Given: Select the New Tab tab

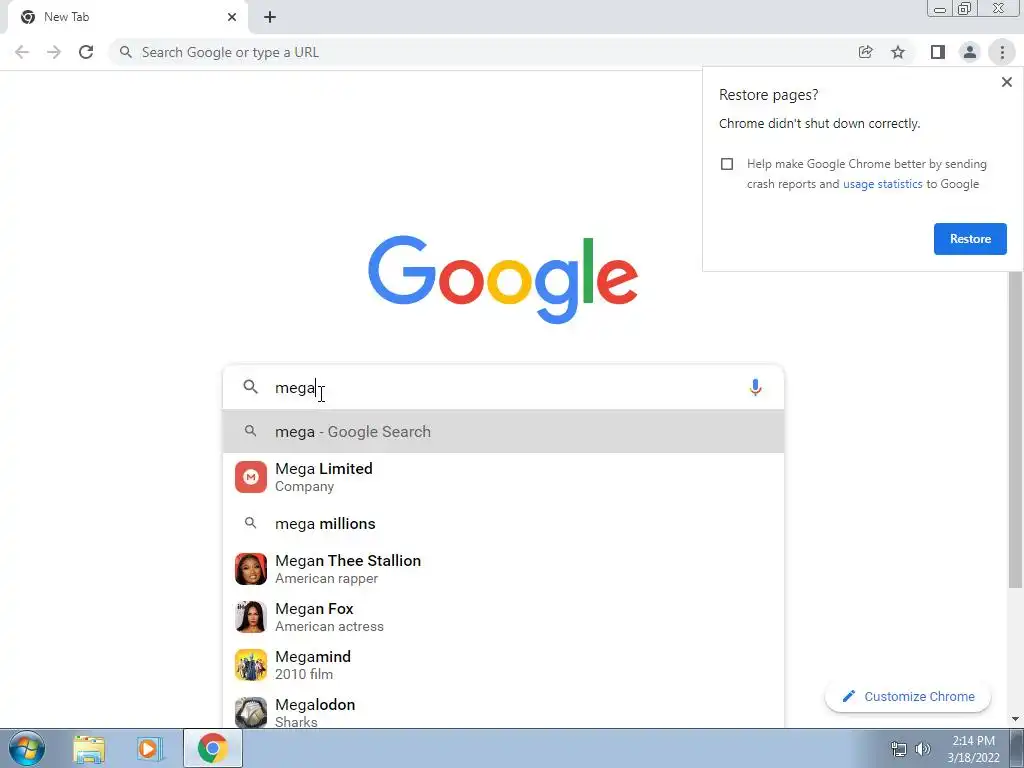Looking at the screenshot, I should tap(127, 17).
